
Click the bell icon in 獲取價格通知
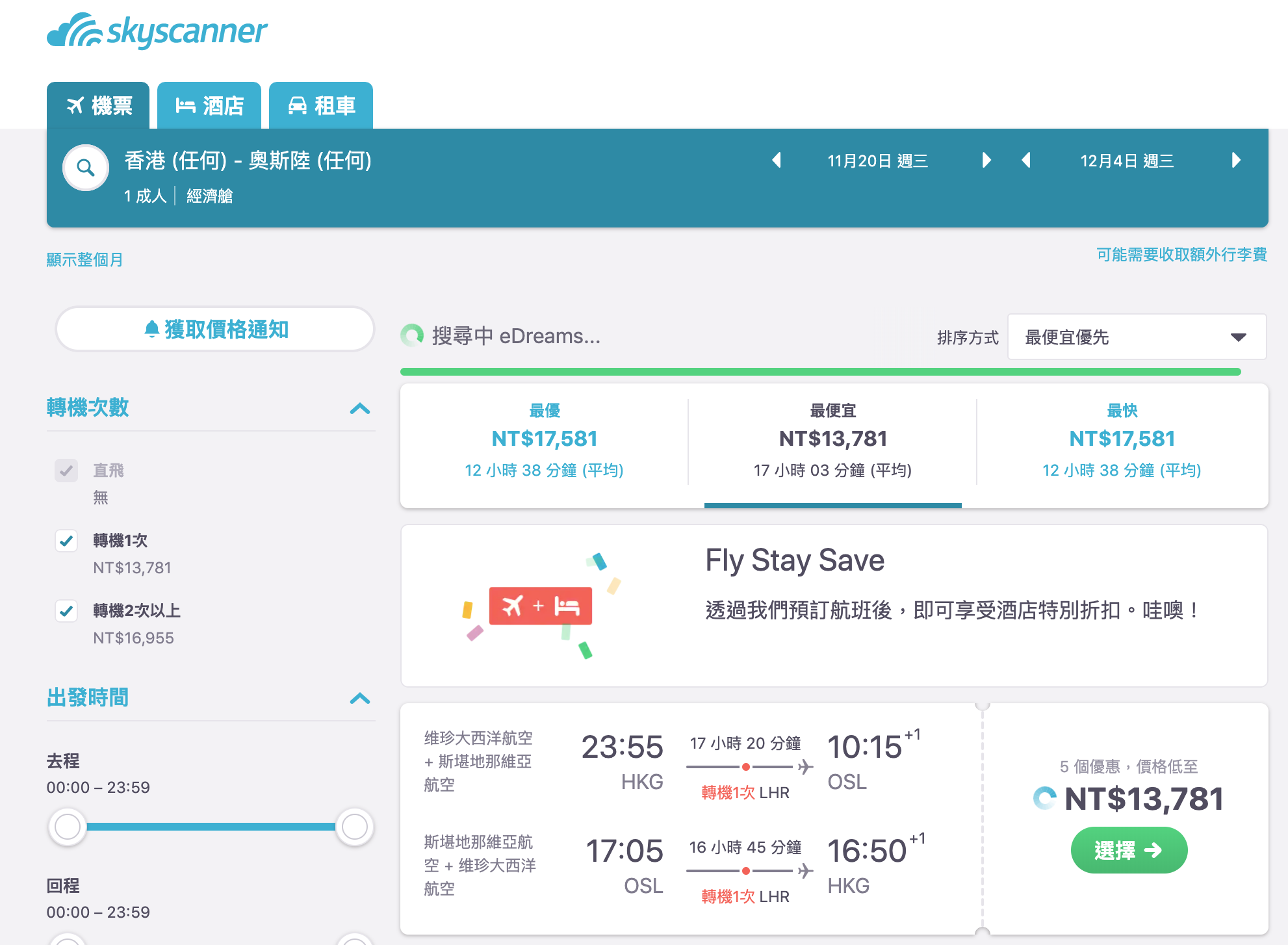point(152,329)
